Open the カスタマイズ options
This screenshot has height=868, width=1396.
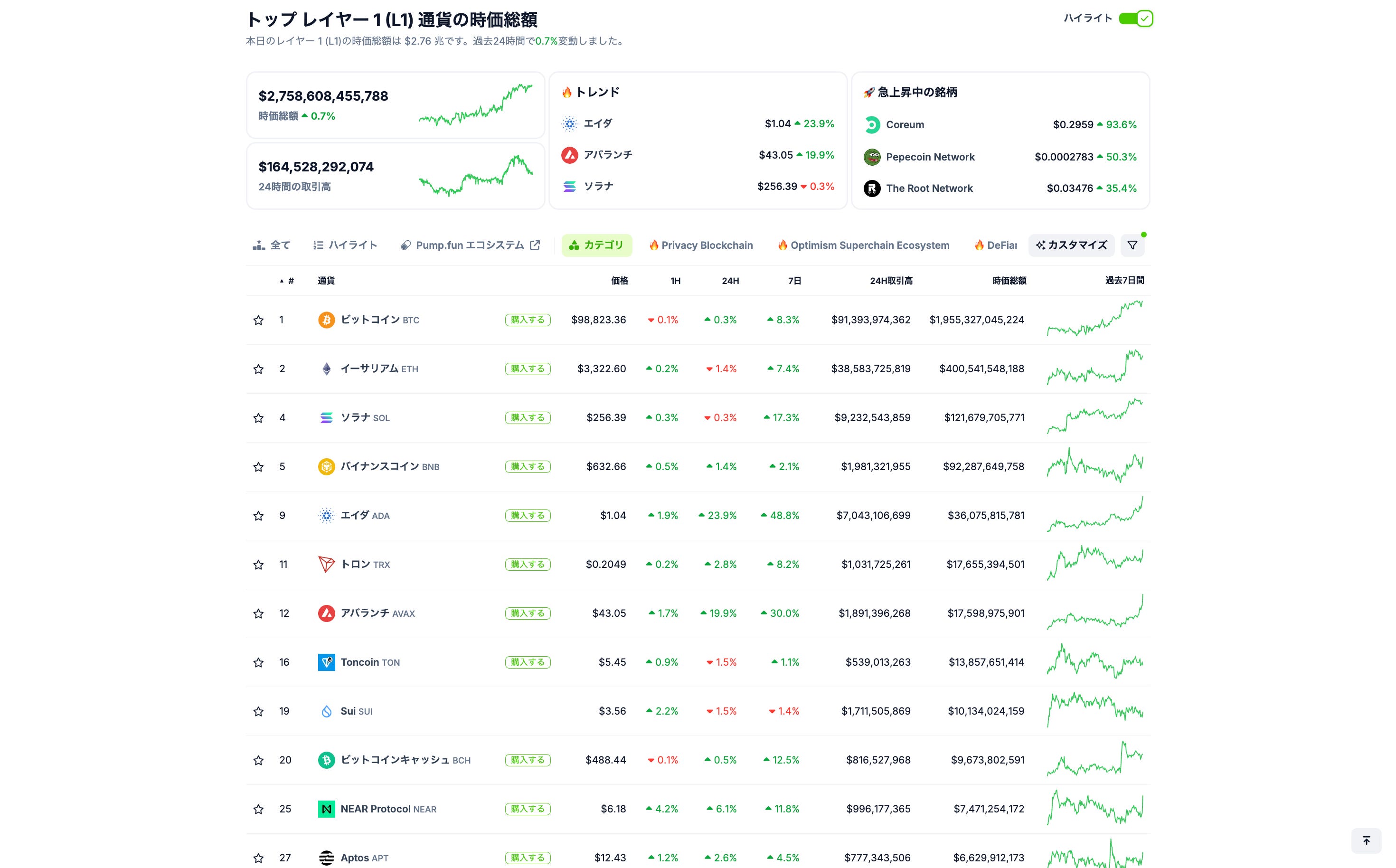pyautogui.click(x=1071, y=245)
